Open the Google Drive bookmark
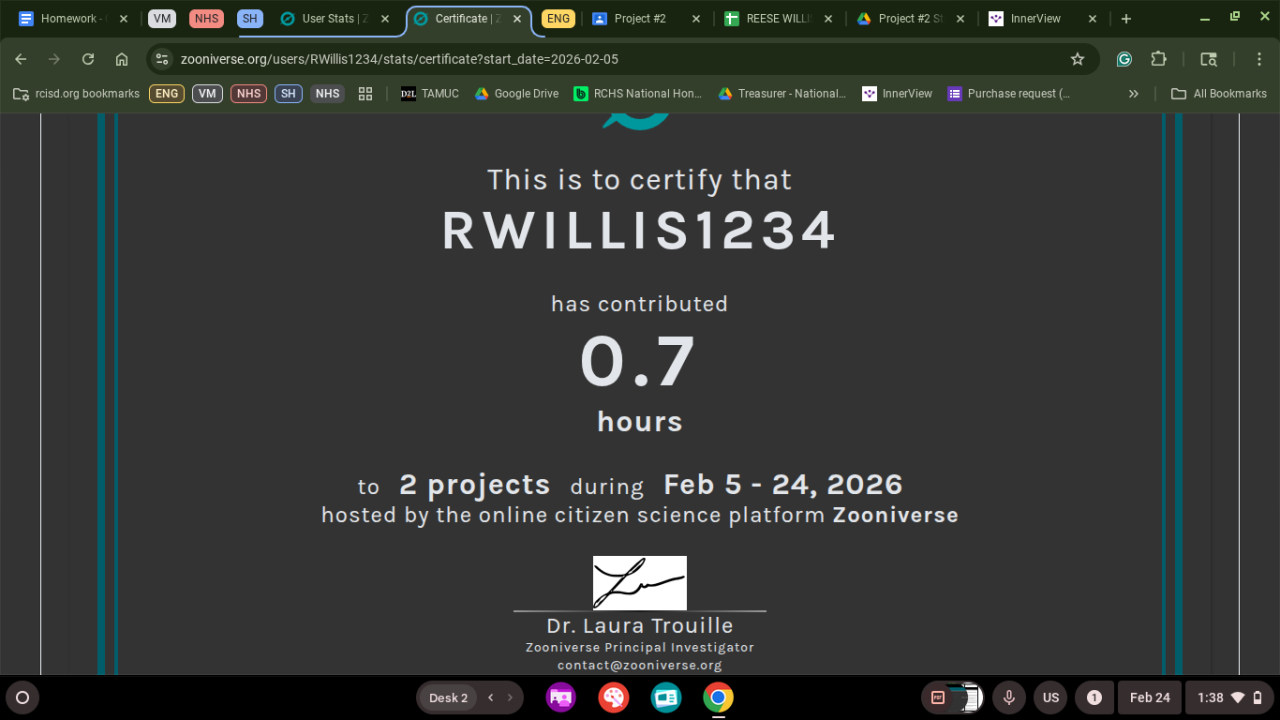Screen dimensions: 1280x720 pyautogui.click(x=516, y=93)
